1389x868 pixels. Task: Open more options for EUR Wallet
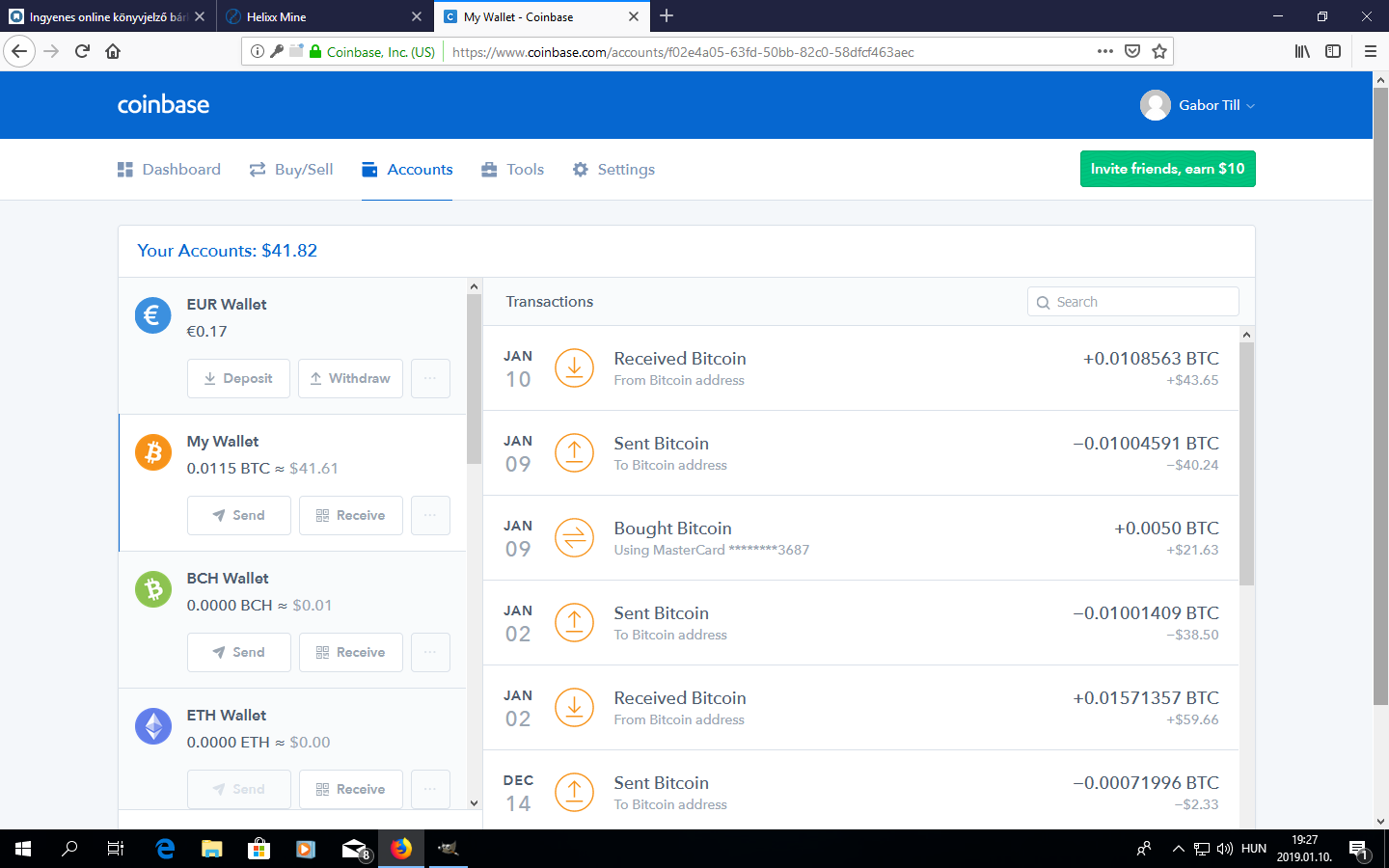click(430, 378)
